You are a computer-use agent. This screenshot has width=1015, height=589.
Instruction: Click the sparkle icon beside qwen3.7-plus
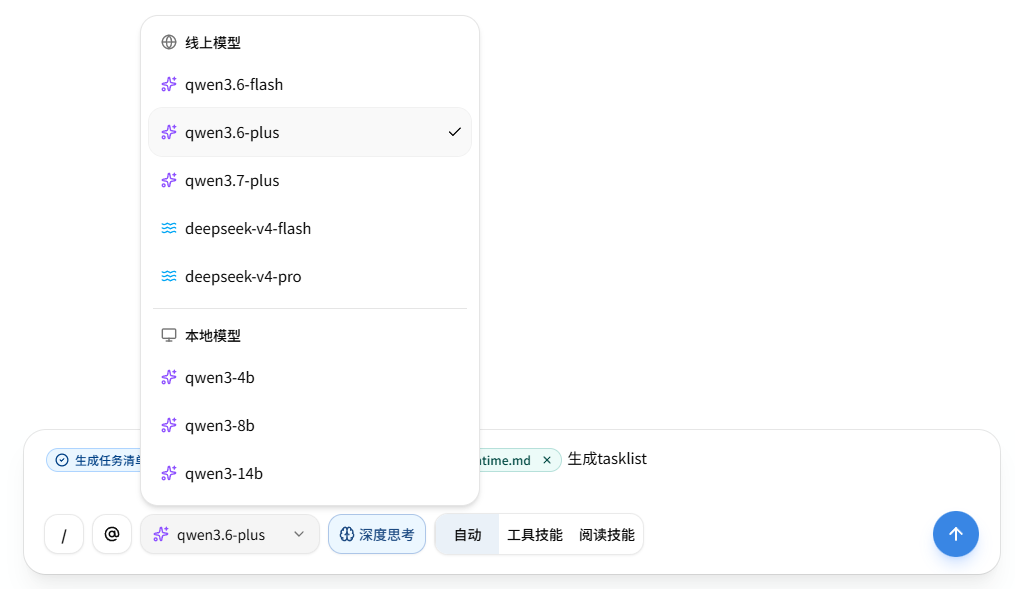pyautogui.click(x=168, y=180)
